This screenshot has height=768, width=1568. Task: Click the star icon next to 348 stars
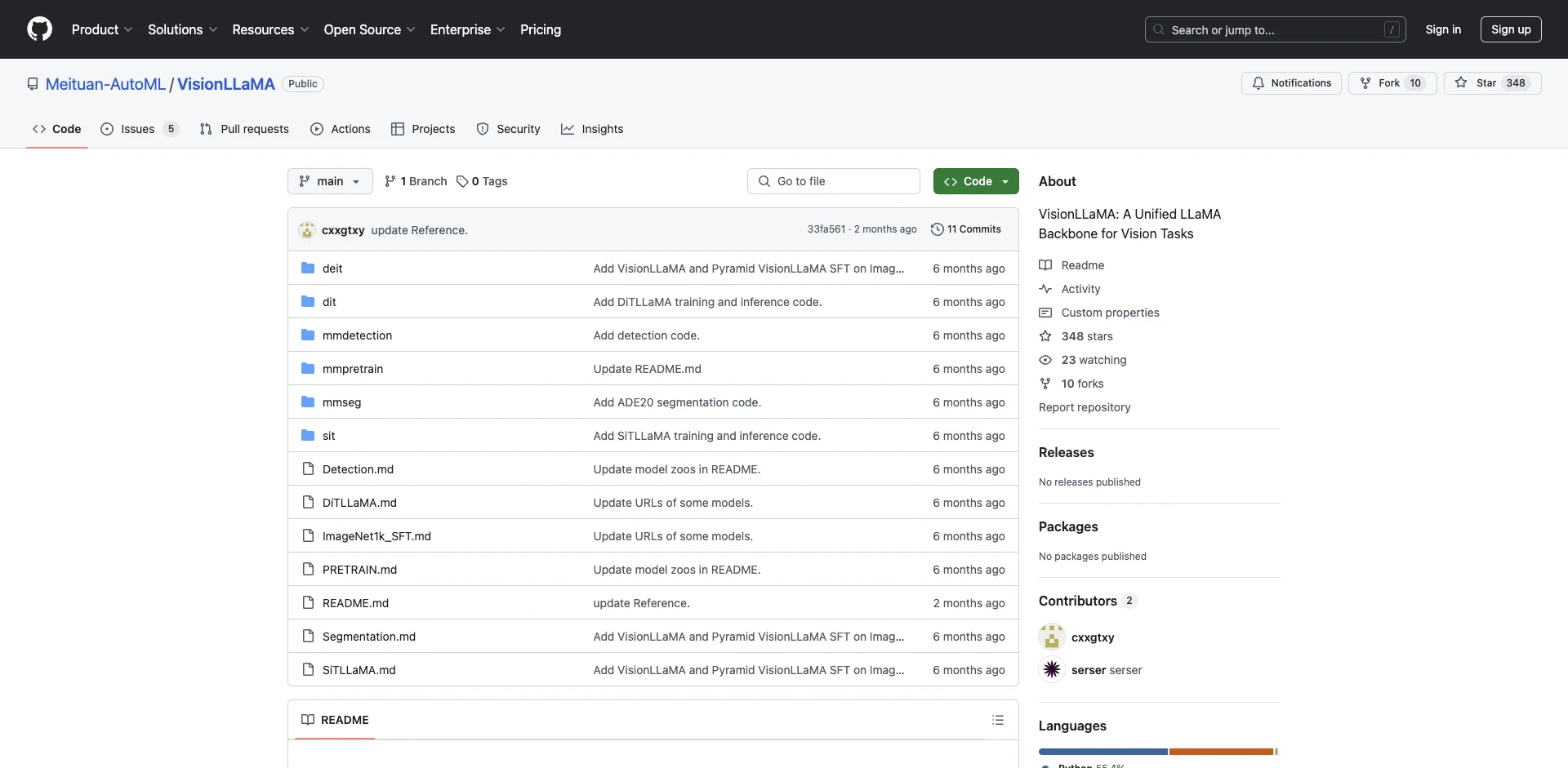point(1045,336)
